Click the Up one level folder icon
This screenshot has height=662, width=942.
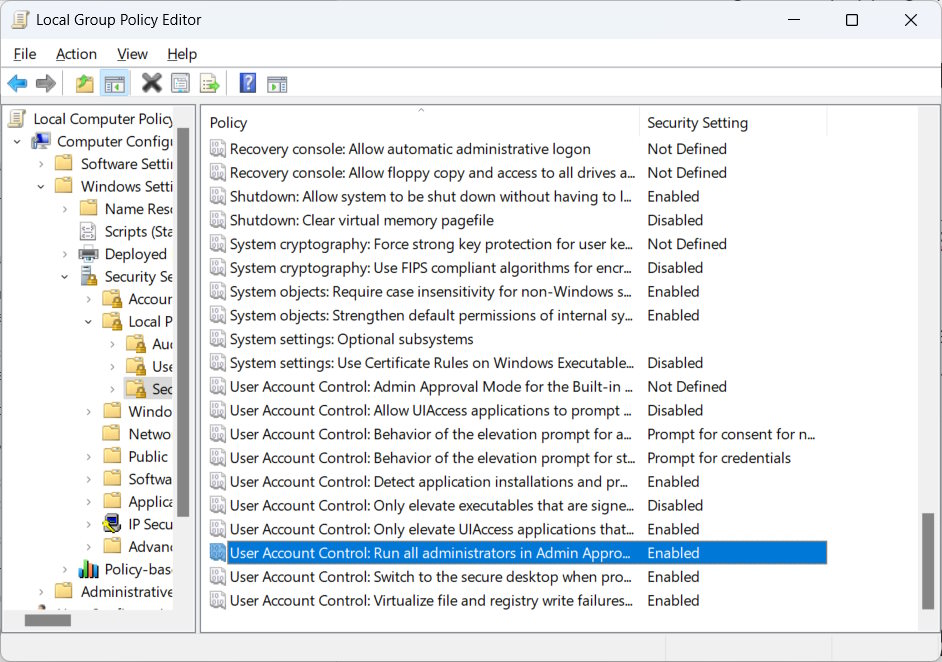(x=84, y=83)
